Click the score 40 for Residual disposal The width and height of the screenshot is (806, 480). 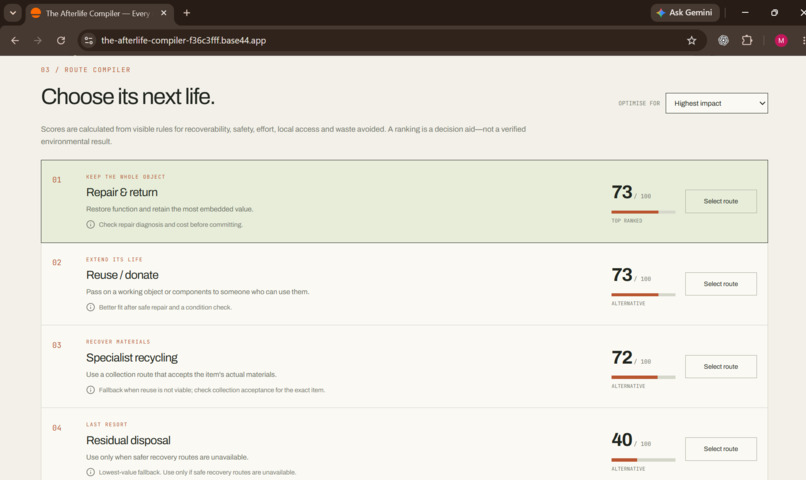[x=621, y=440]
